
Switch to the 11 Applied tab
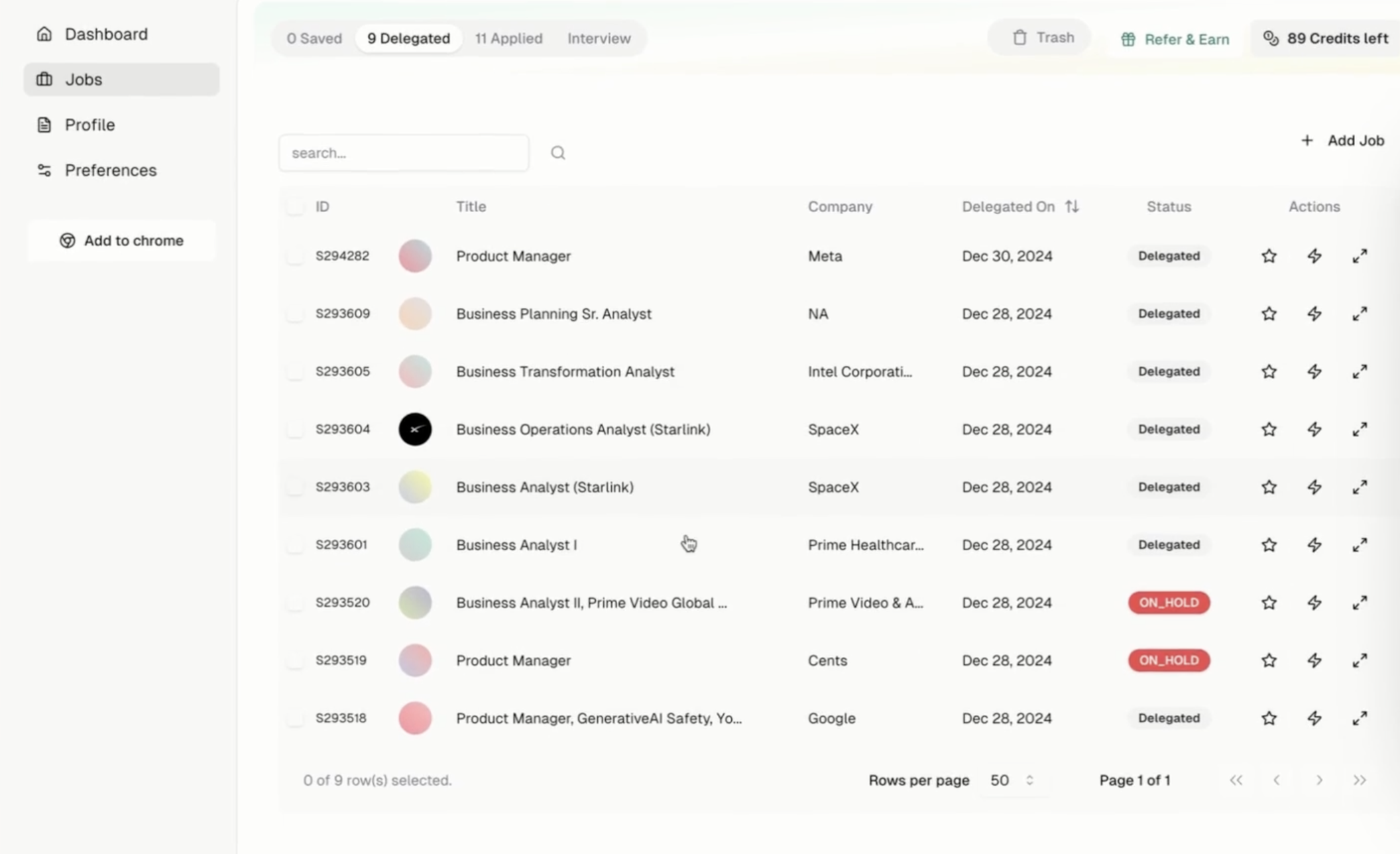tap(508, 38)
